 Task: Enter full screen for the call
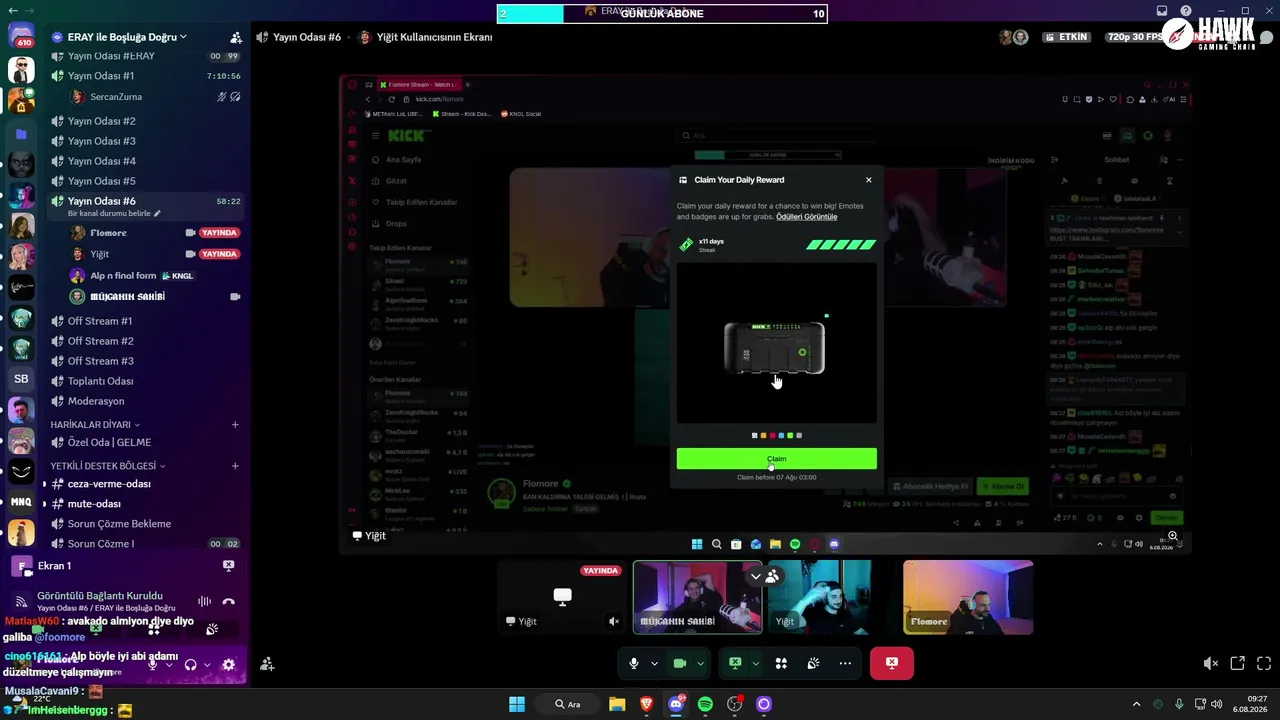point(1264,663)
